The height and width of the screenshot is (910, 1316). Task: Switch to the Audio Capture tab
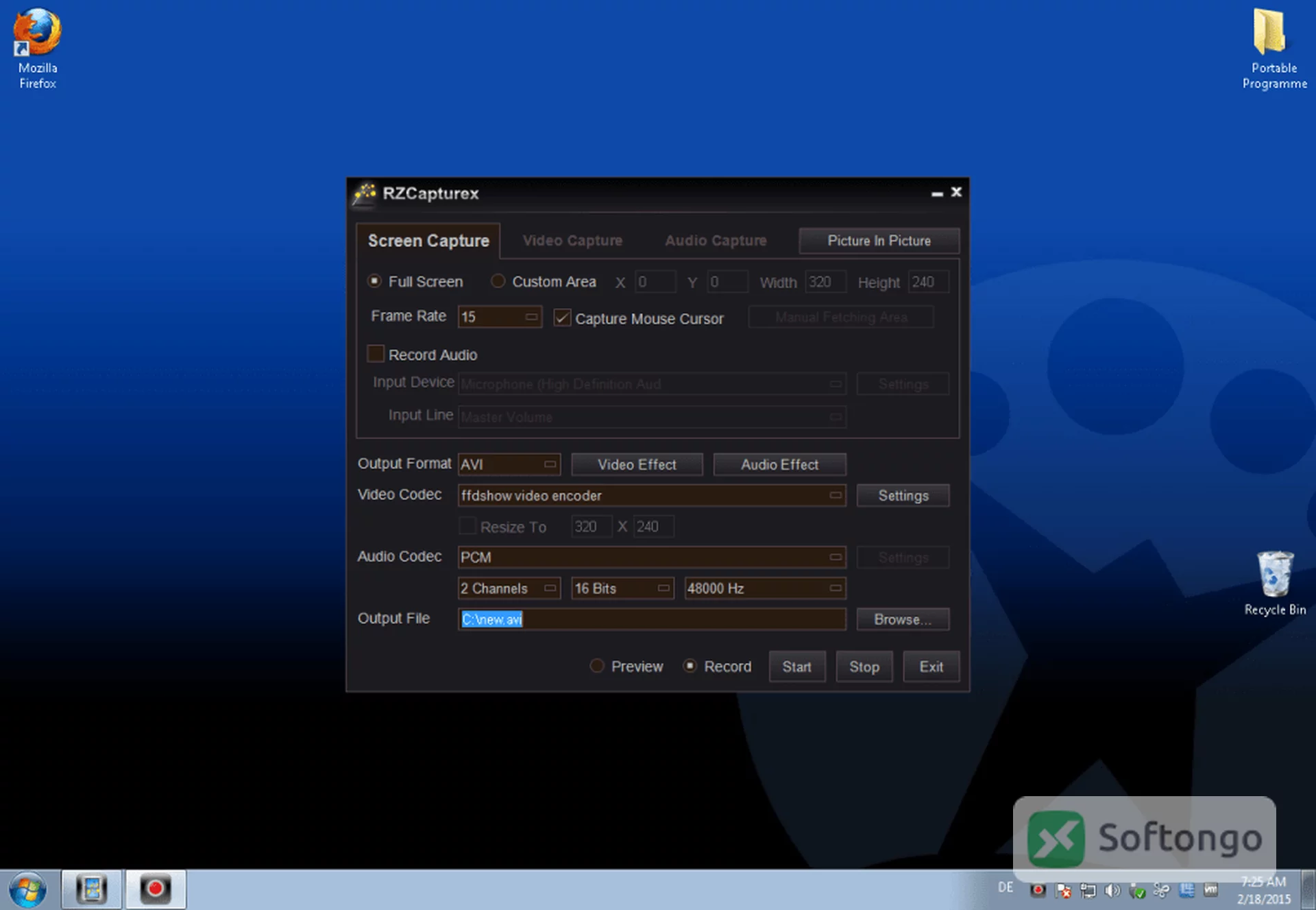pyautogui.click(x=716, y=241)
